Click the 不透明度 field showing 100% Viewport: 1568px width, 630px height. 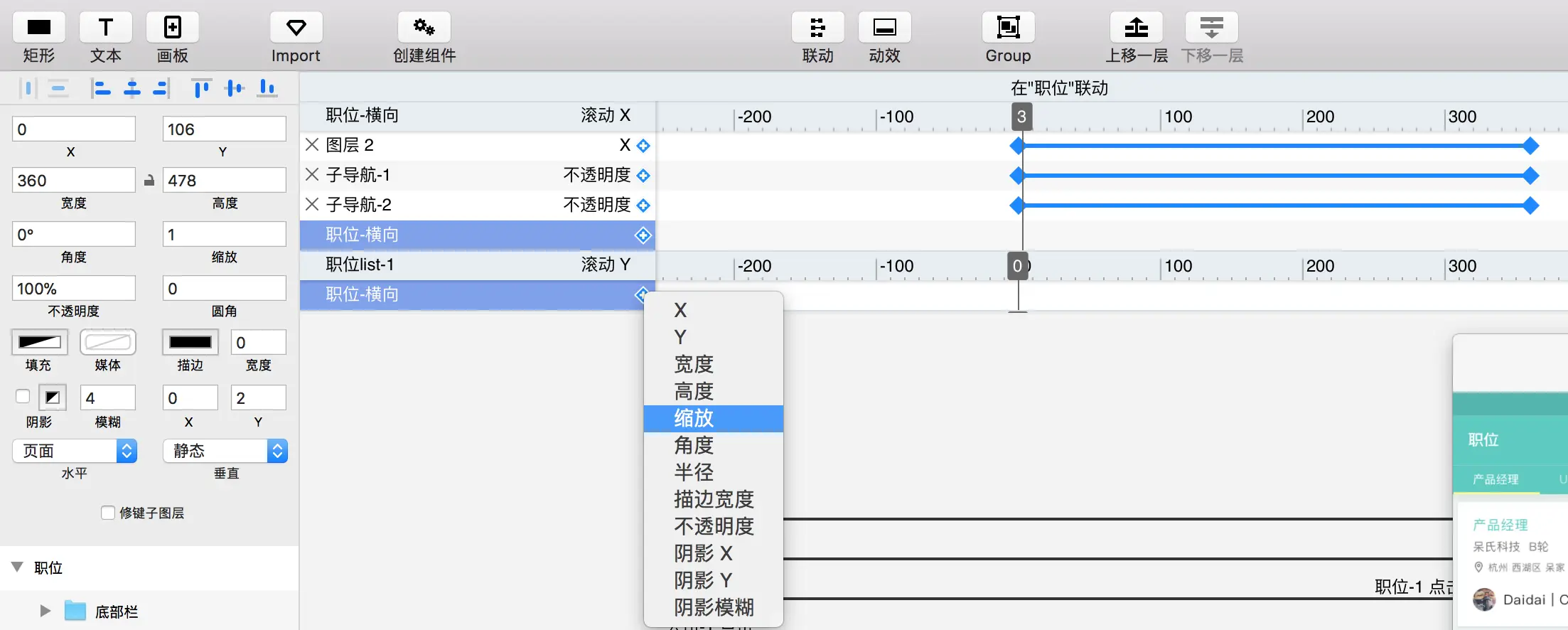coord(74,288)
